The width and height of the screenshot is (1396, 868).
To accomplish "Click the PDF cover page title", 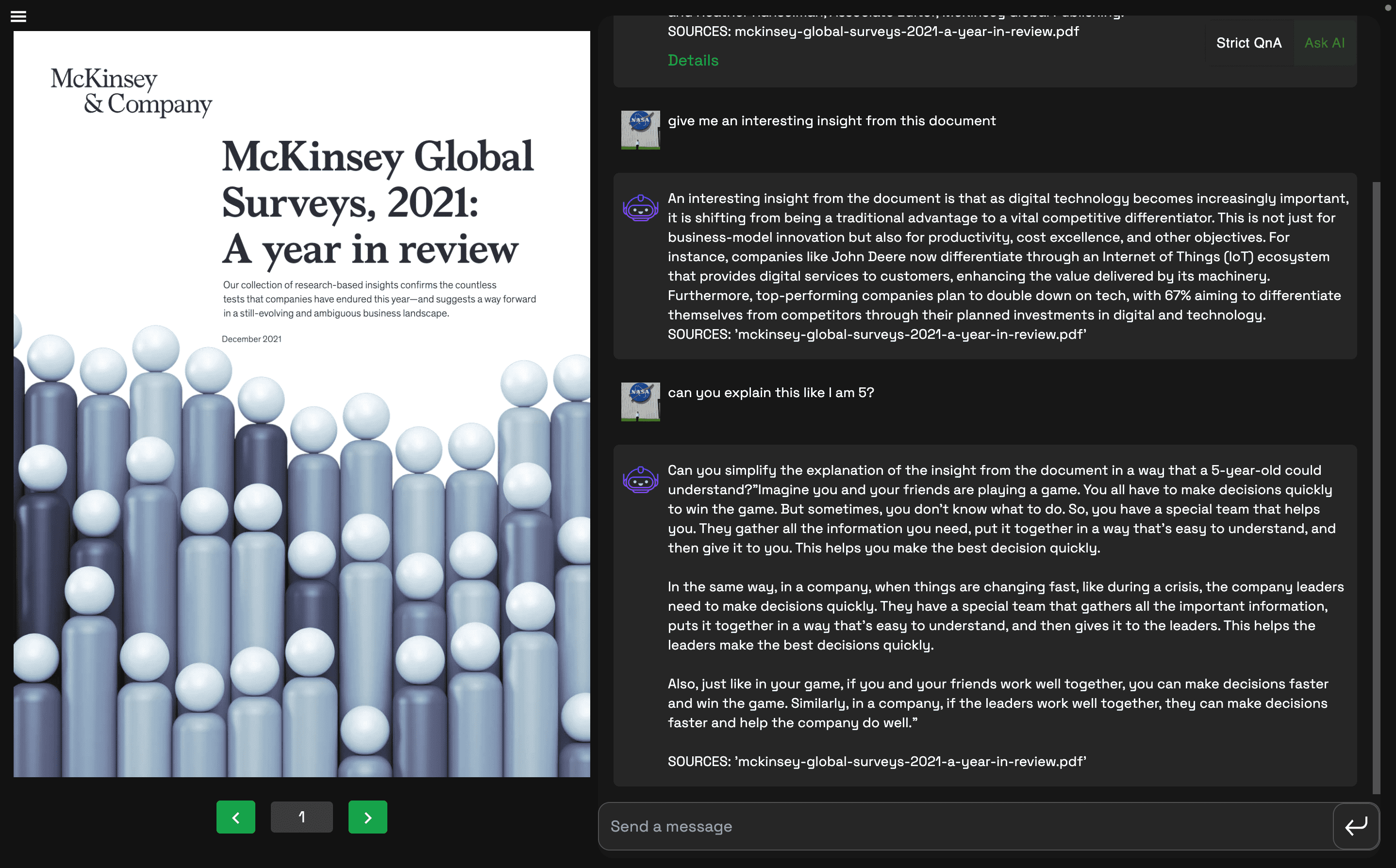I will [376, 202].
